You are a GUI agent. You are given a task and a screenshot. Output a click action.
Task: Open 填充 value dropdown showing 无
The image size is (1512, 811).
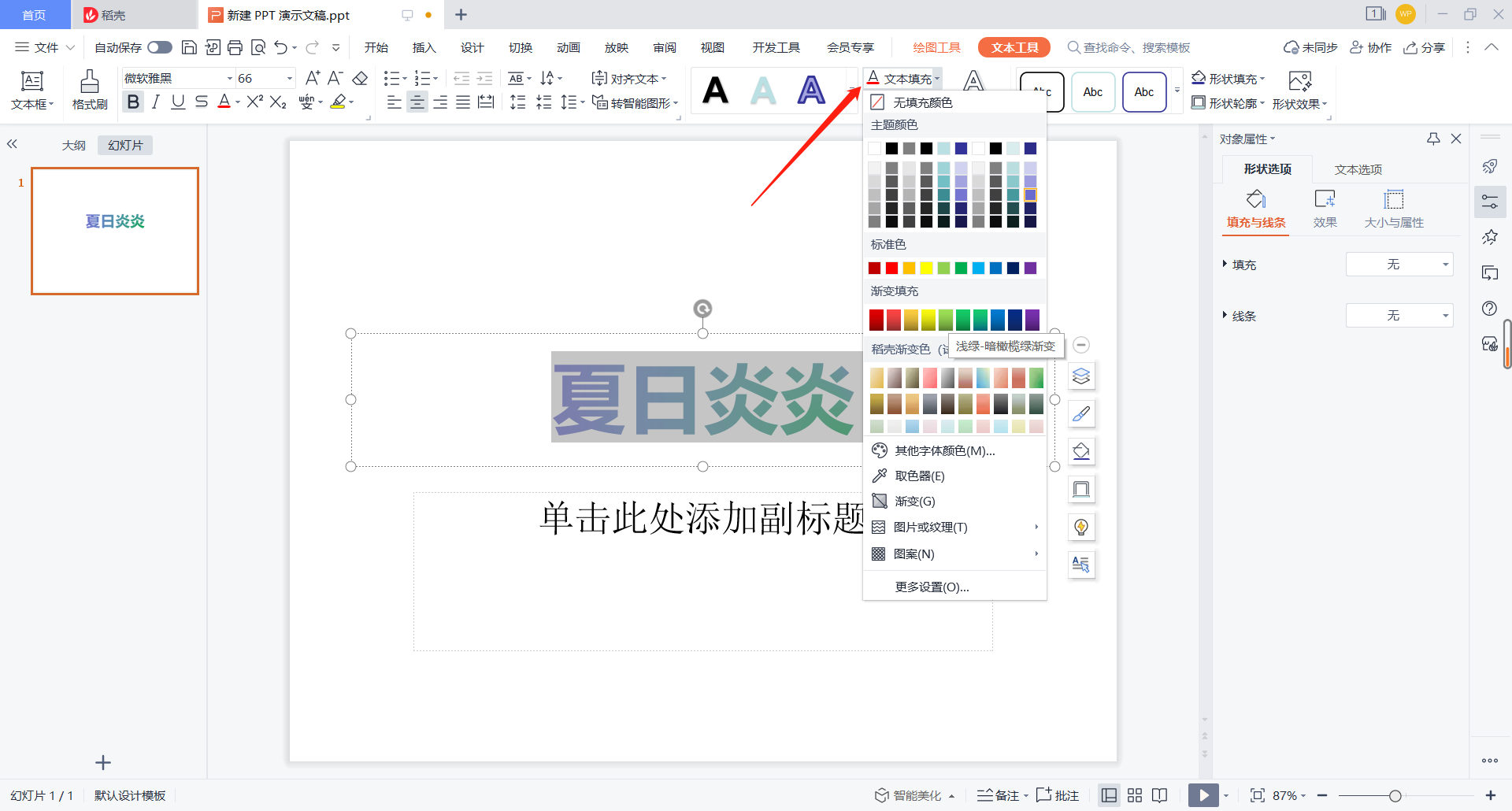click(1399, 265)
